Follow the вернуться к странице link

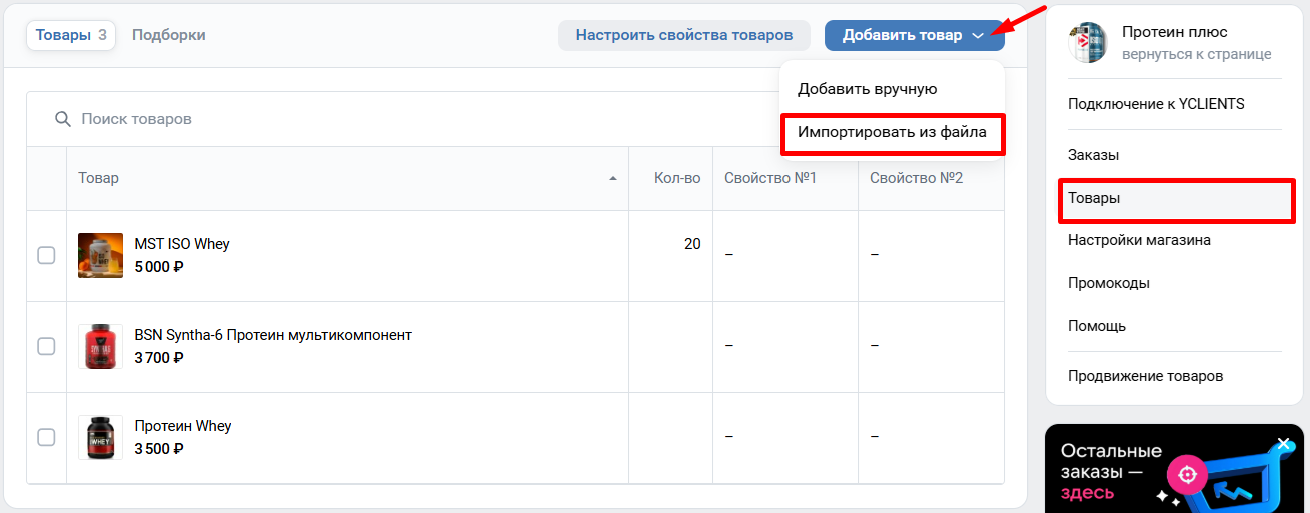pyautogui.click(x=1196, y=54)
